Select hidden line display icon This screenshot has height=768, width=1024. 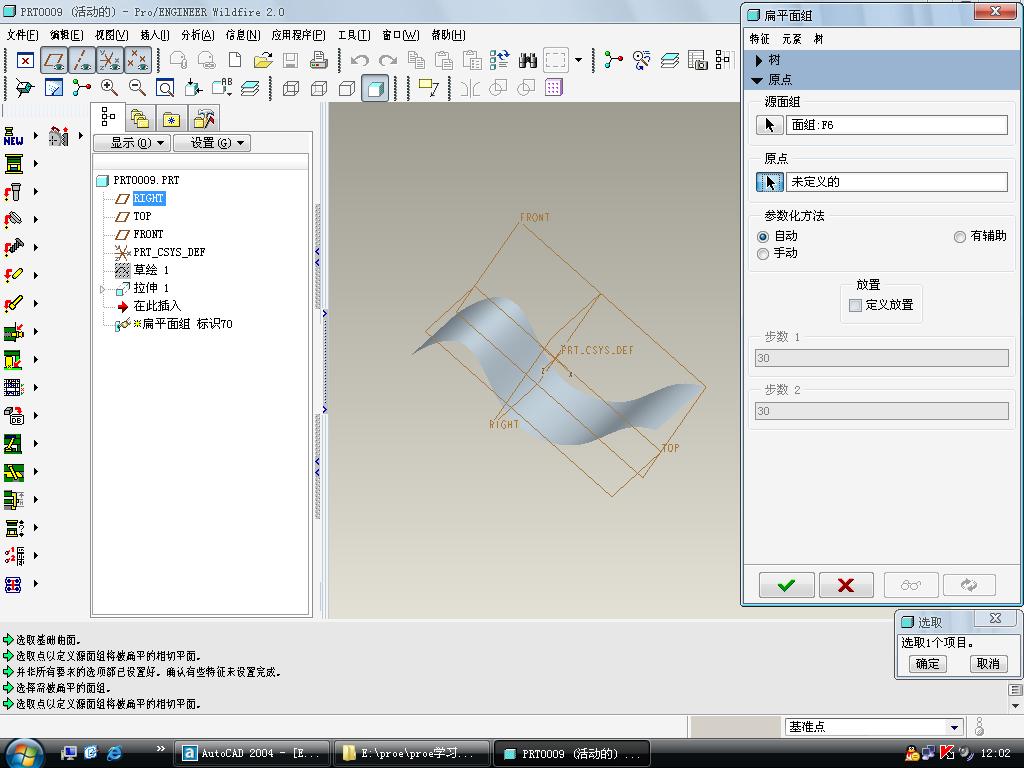click(x=319, y=88)
